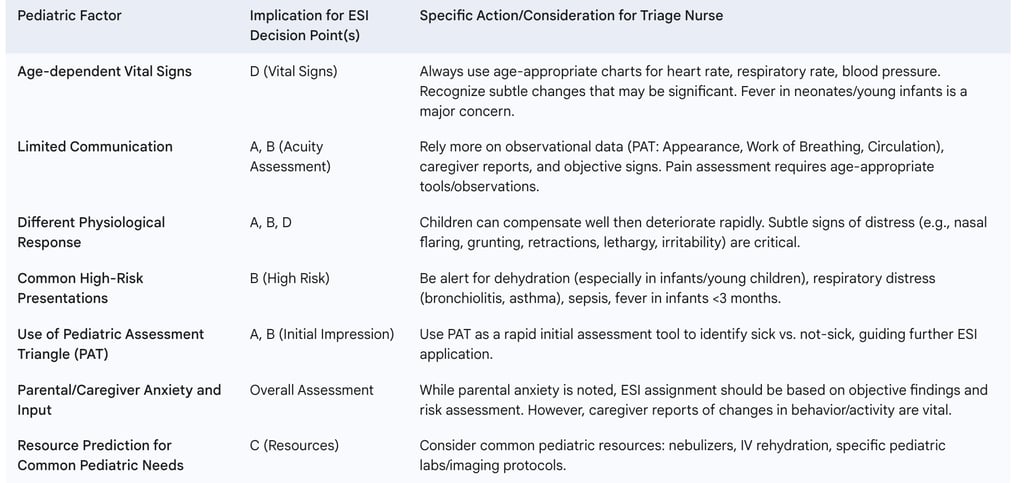Click the Implication for ESI Decision Point(s) header
Screen dimensions: 1024x483
307,26
